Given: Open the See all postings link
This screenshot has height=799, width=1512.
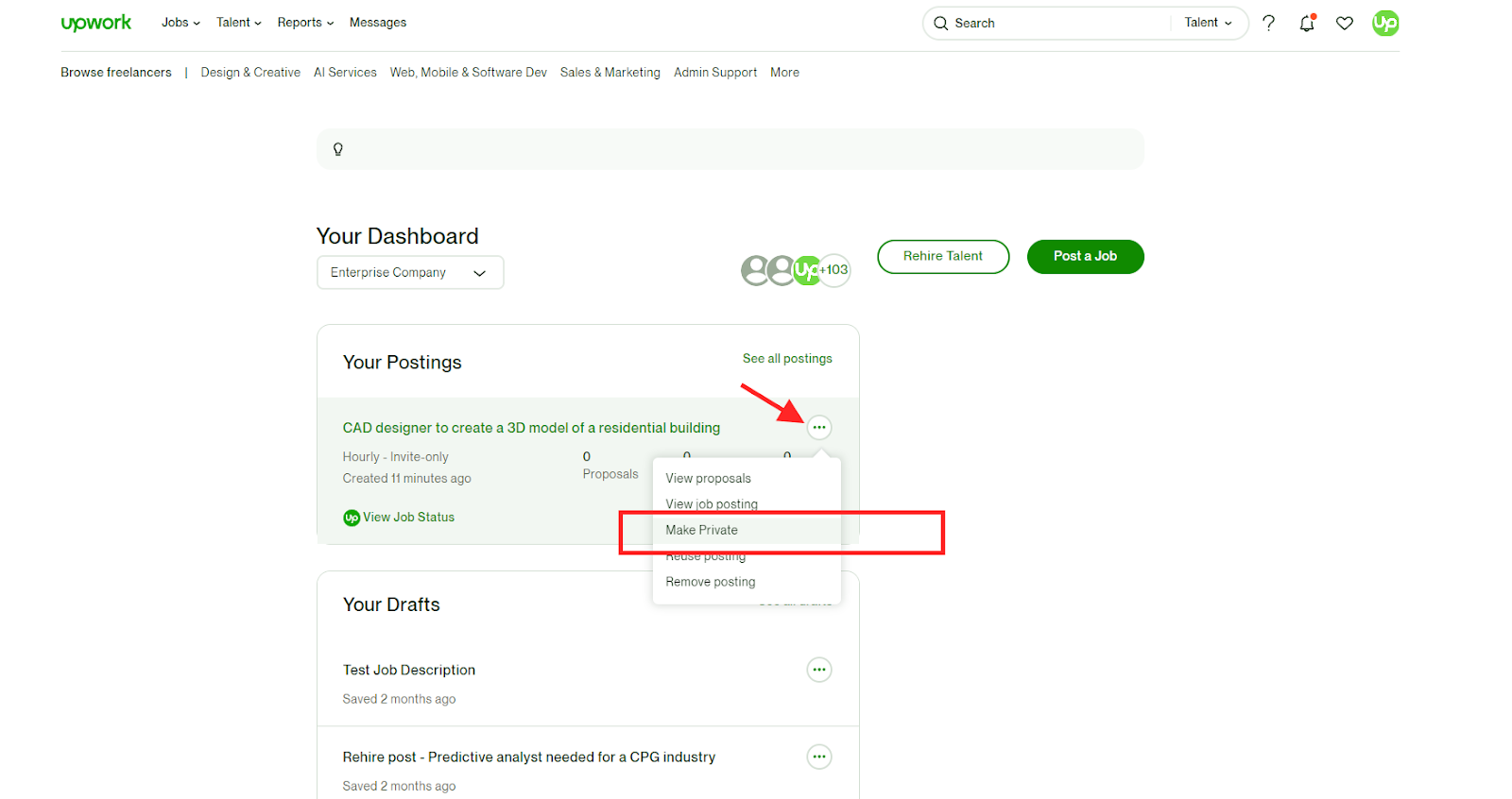Looking at the screenshot, I should [x=787, y=359].
